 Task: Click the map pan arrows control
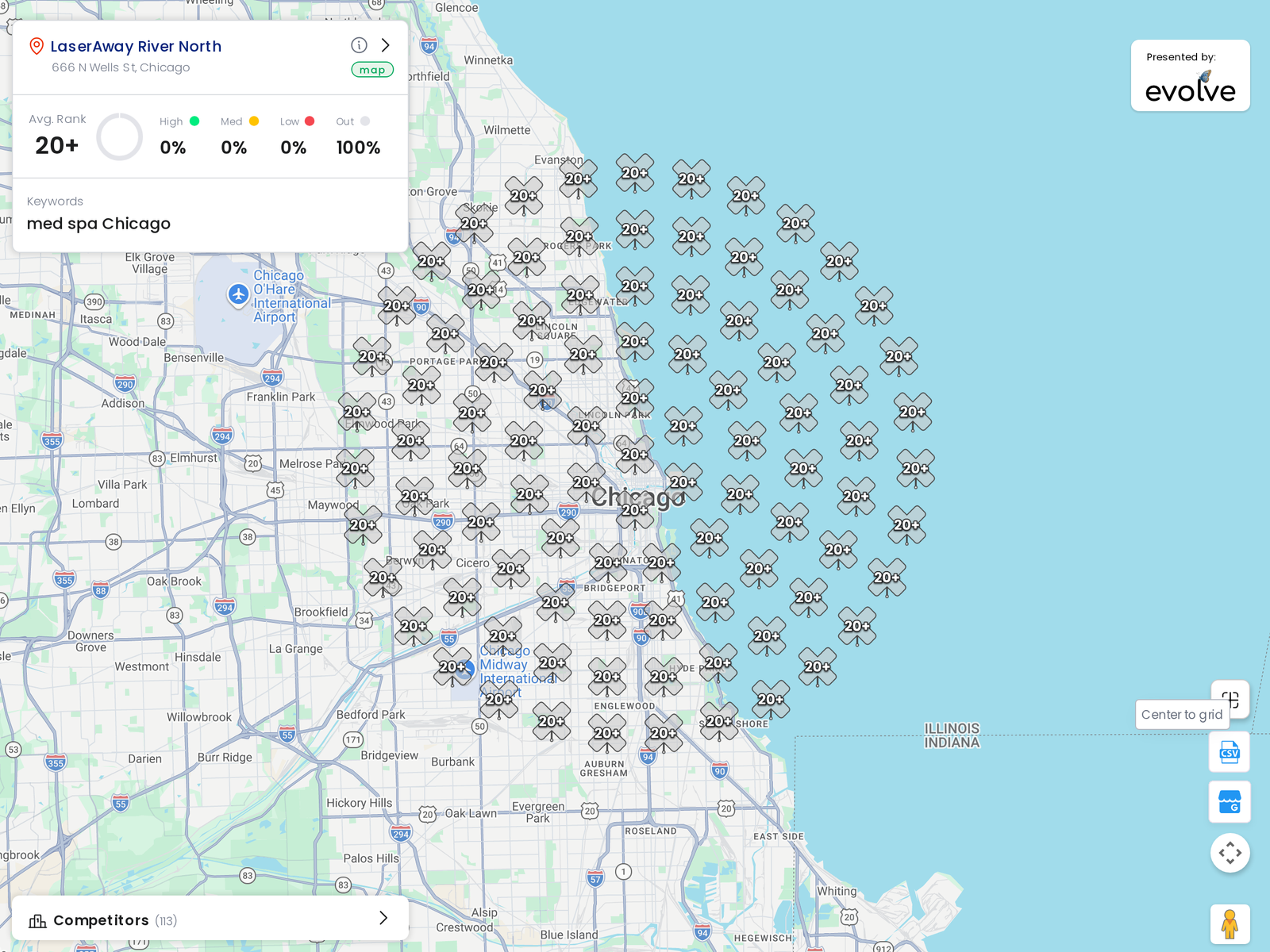(1230, 853)
